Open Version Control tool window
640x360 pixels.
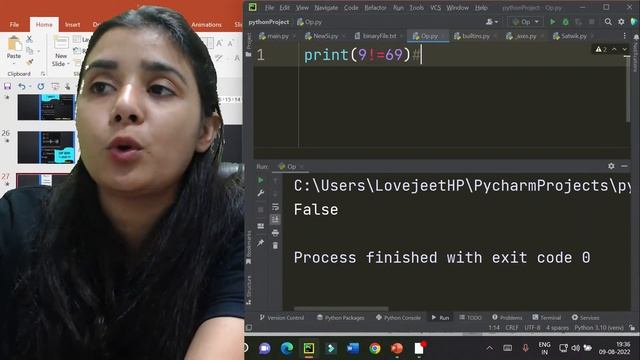pos(282,318)
